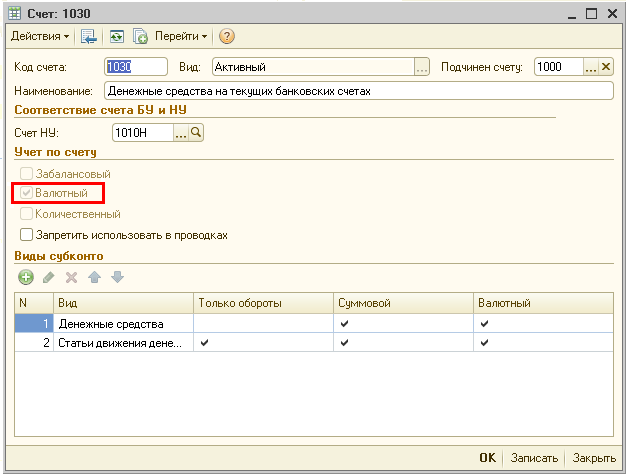Toggle the Забалансовый checkbox
The height and width of the screenshot is (474, 626).
click(x=27, y=174)
